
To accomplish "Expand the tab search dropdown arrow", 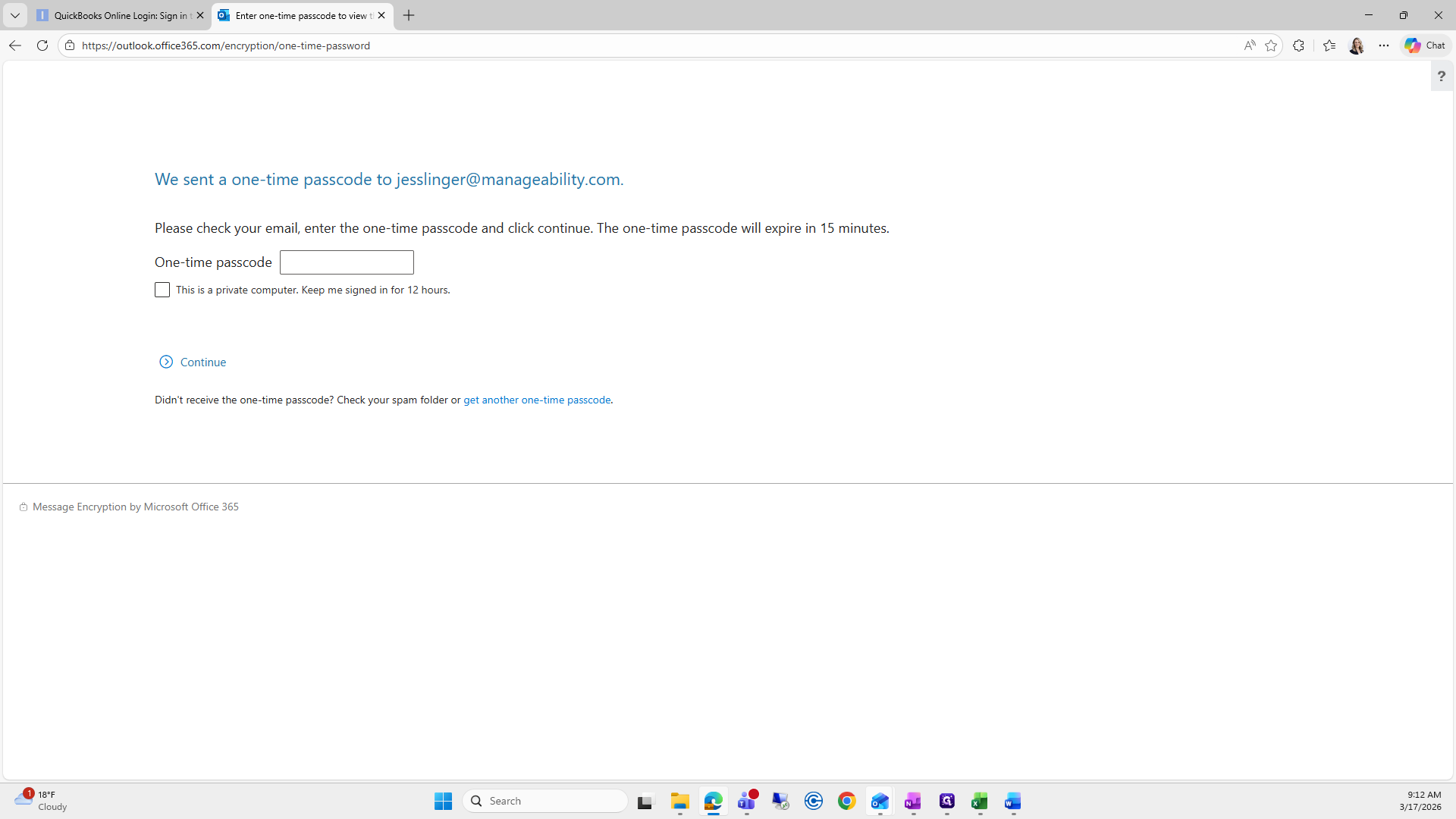I will click(15, 15).
